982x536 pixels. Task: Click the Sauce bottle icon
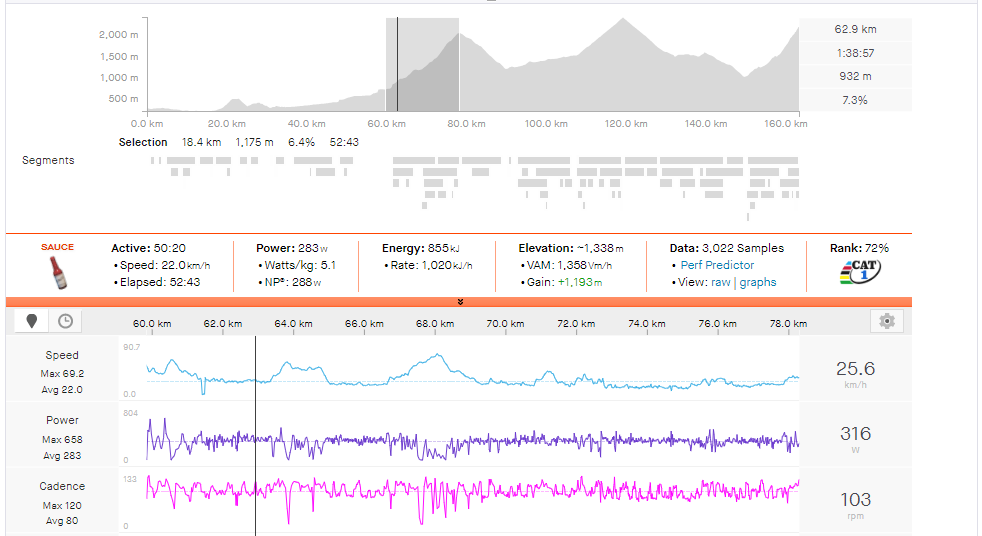tap(57, 273)
